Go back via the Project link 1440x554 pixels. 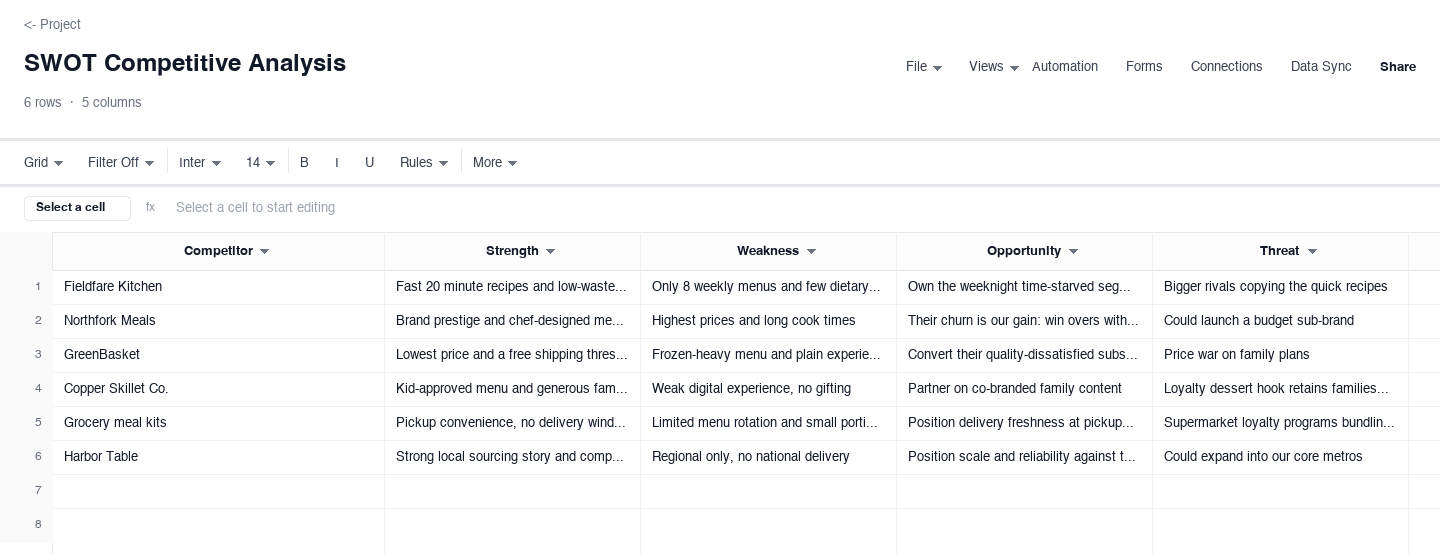[x=52, y=24]
